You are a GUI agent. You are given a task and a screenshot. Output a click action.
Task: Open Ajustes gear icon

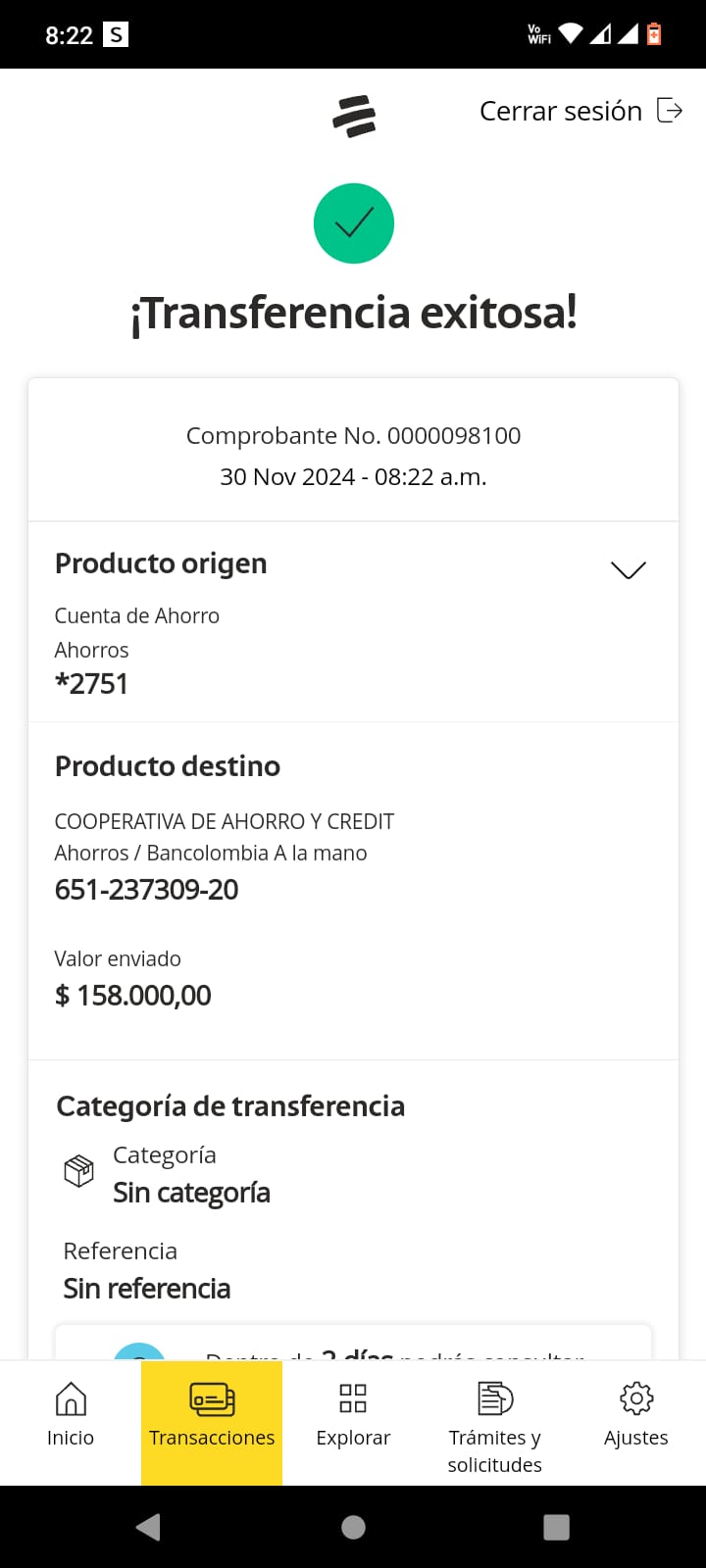(x=636, y=1398)
